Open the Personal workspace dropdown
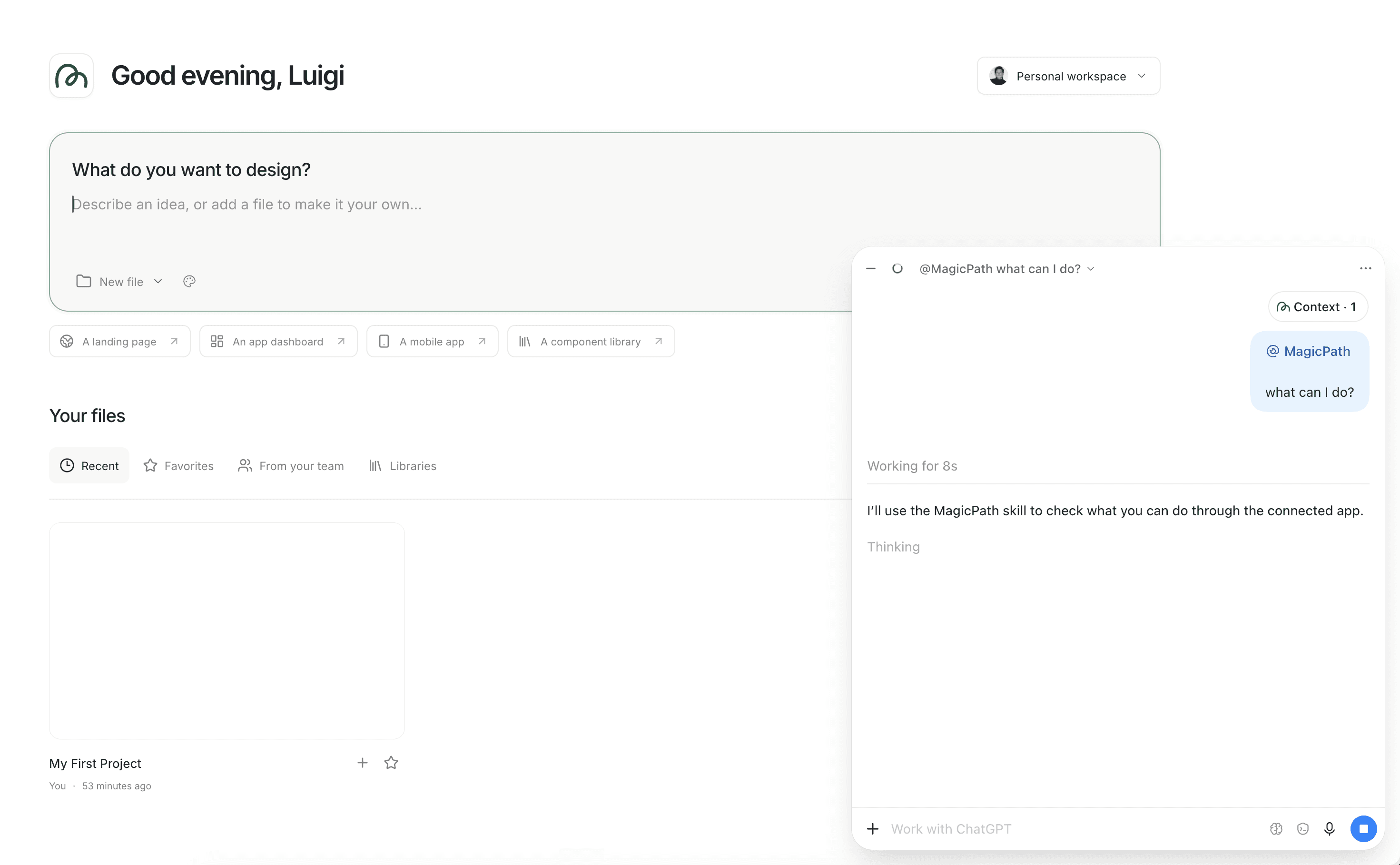 (1068, 76)
